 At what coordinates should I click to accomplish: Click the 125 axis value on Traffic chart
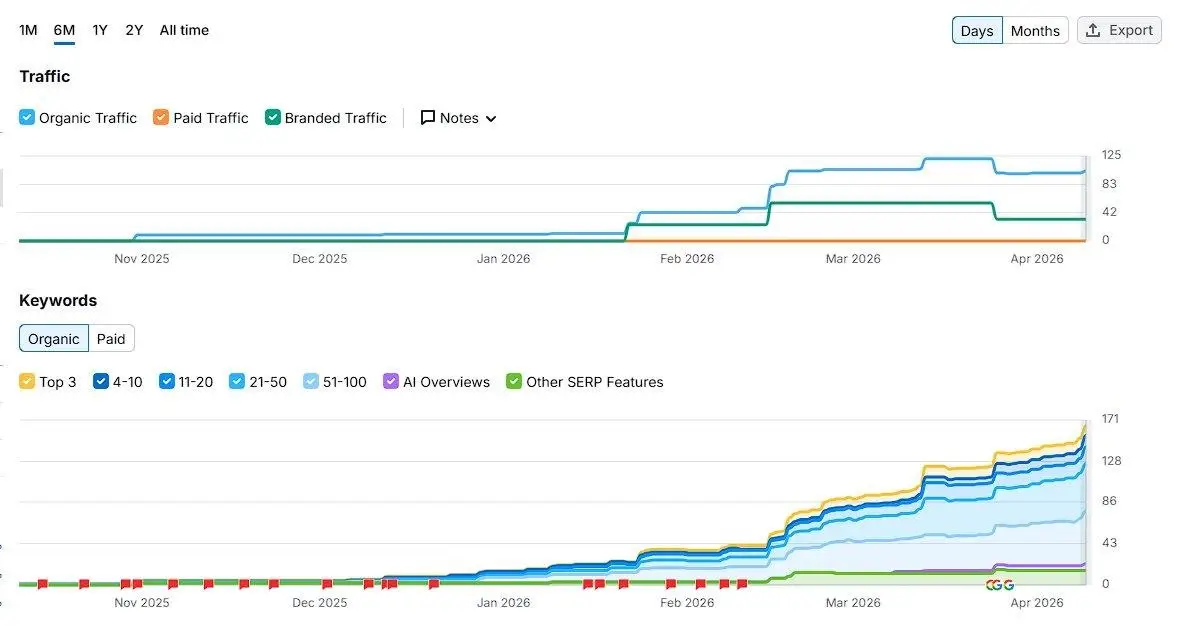coord(1112,155)
